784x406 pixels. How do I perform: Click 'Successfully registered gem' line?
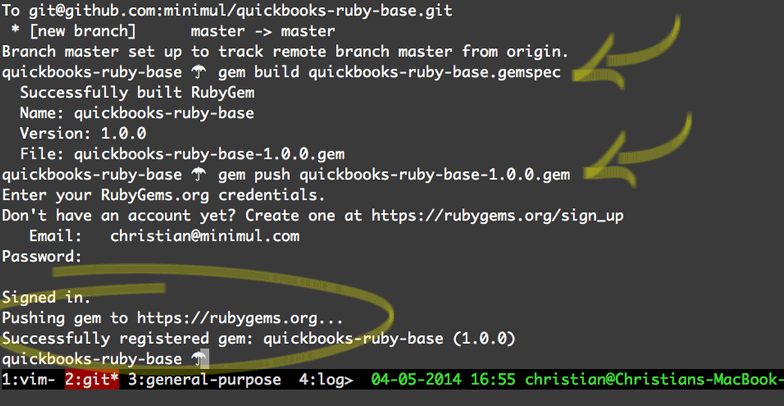point(258,338)
